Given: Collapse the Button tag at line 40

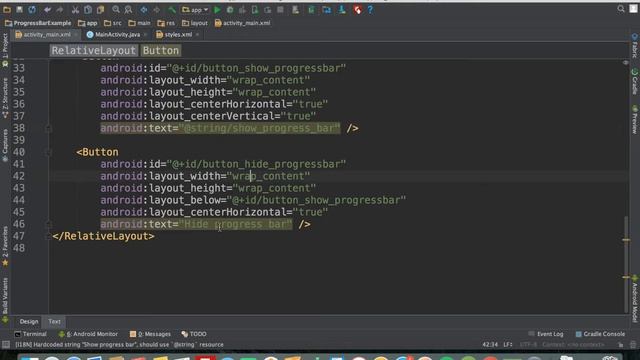Looking at the screenshot, I should 48,152.
